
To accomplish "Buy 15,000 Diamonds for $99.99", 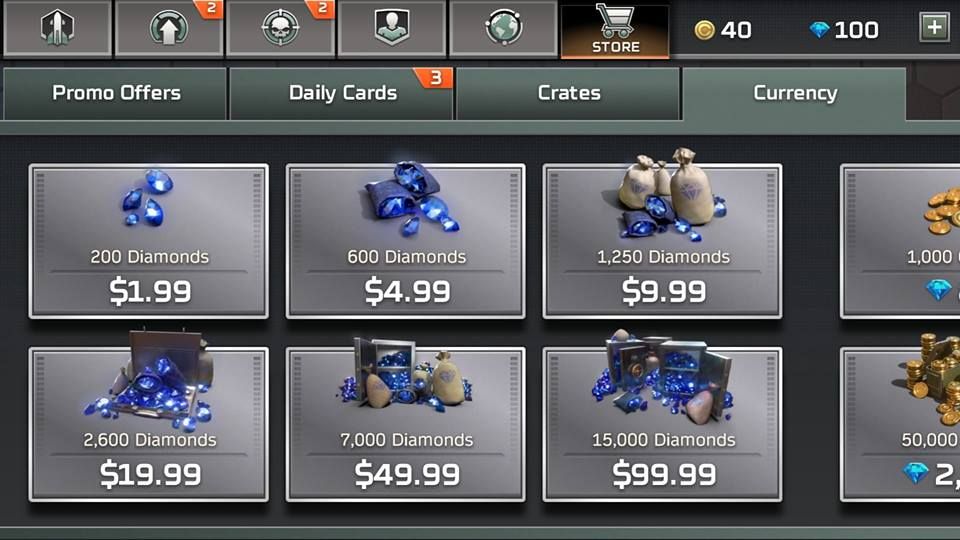I will point(662,424).
